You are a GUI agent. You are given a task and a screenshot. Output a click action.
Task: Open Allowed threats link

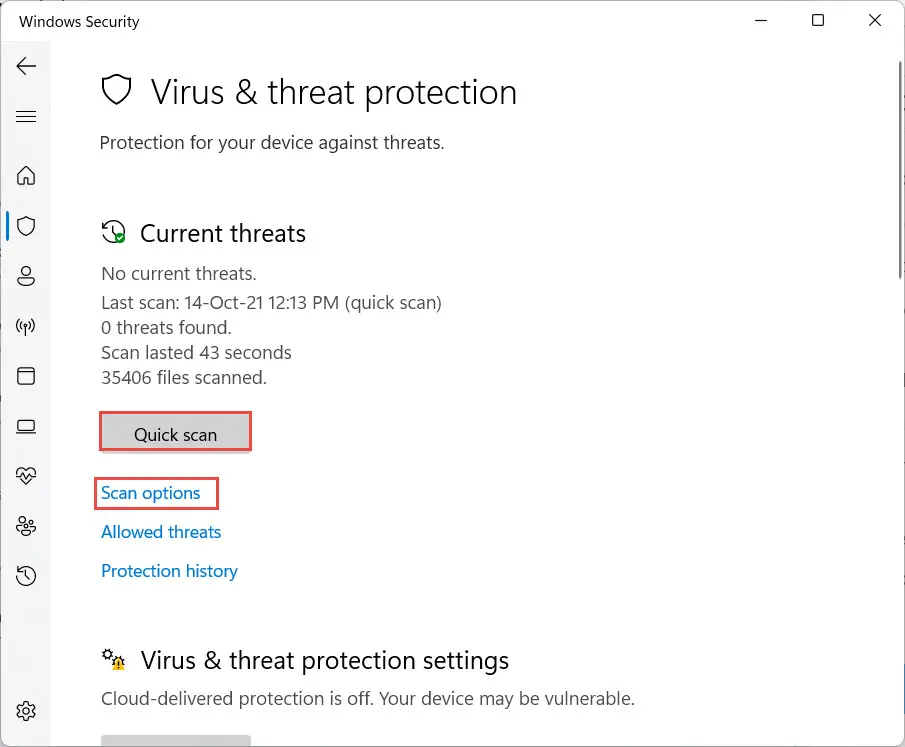(x=161, y=532)
